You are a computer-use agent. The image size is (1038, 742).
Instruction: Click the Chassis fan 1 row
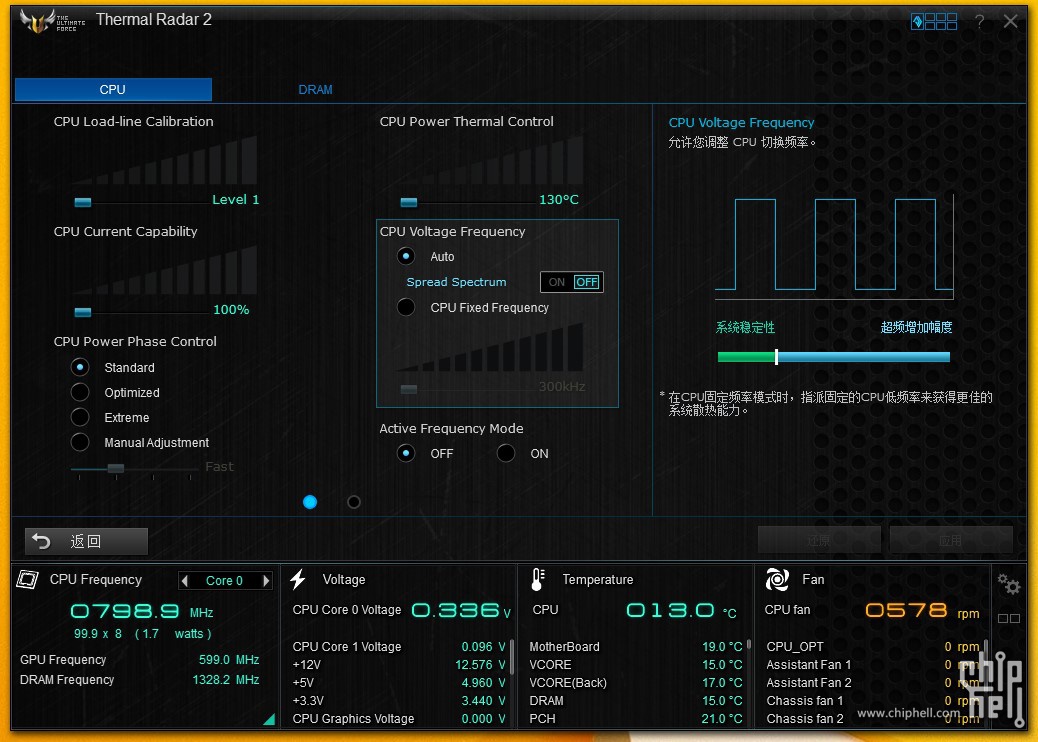(873, 700)
